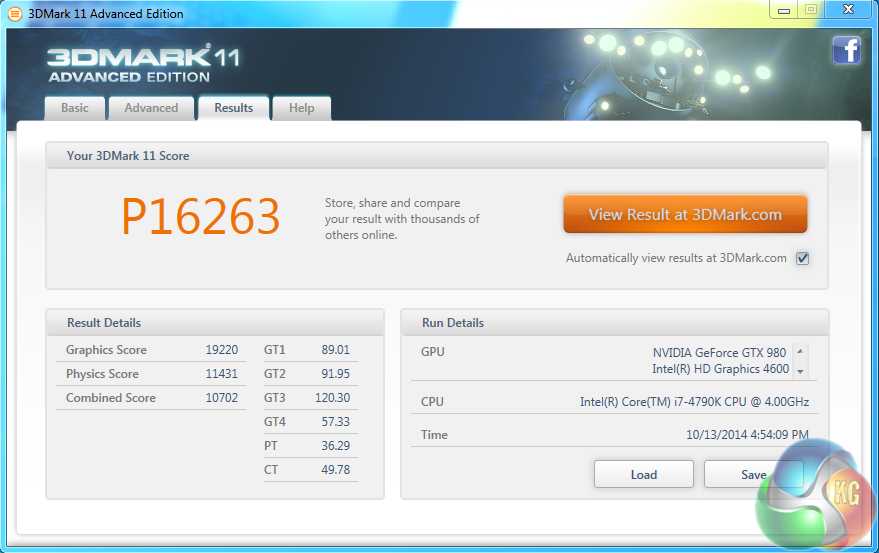Select the Results tab
This screenshot has height=553, width=879.
234,108
